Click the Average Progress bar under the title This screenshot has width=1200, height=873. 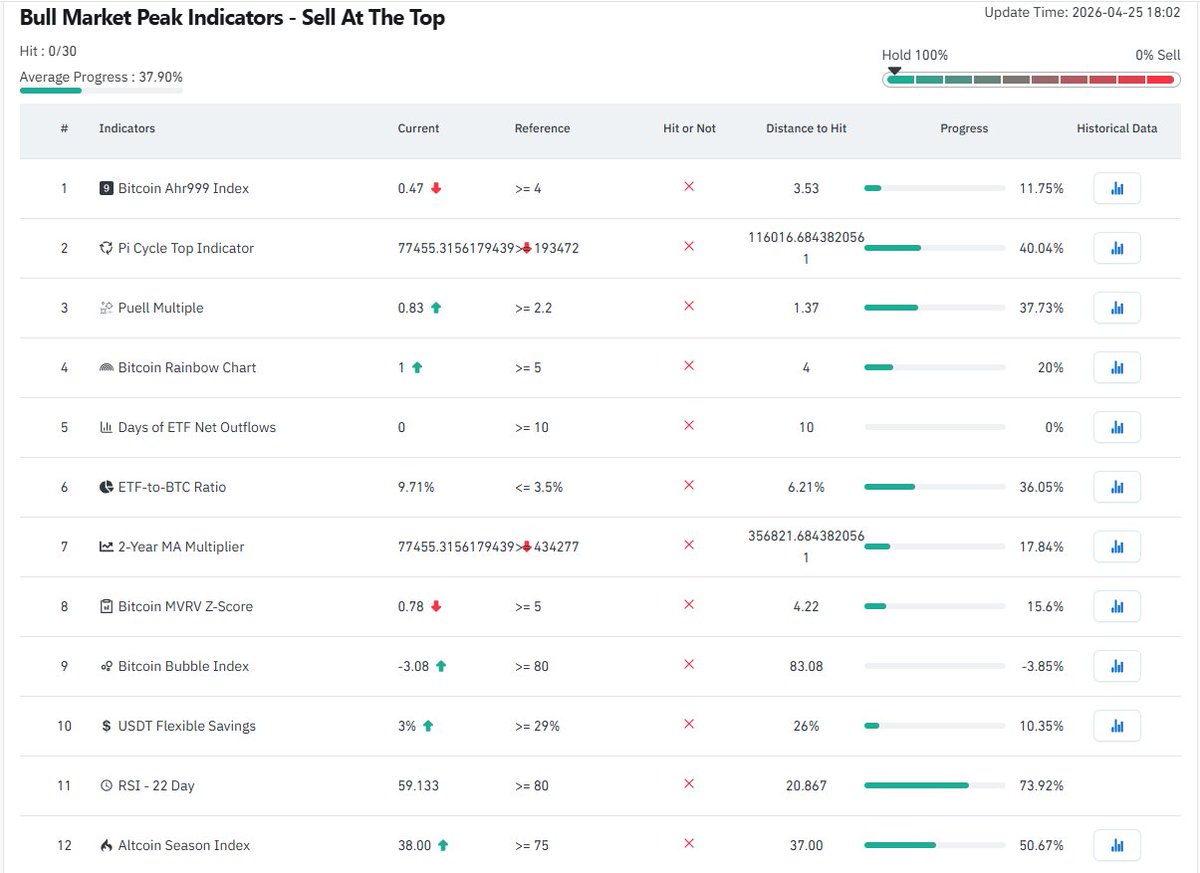click(x=101, y=91)
